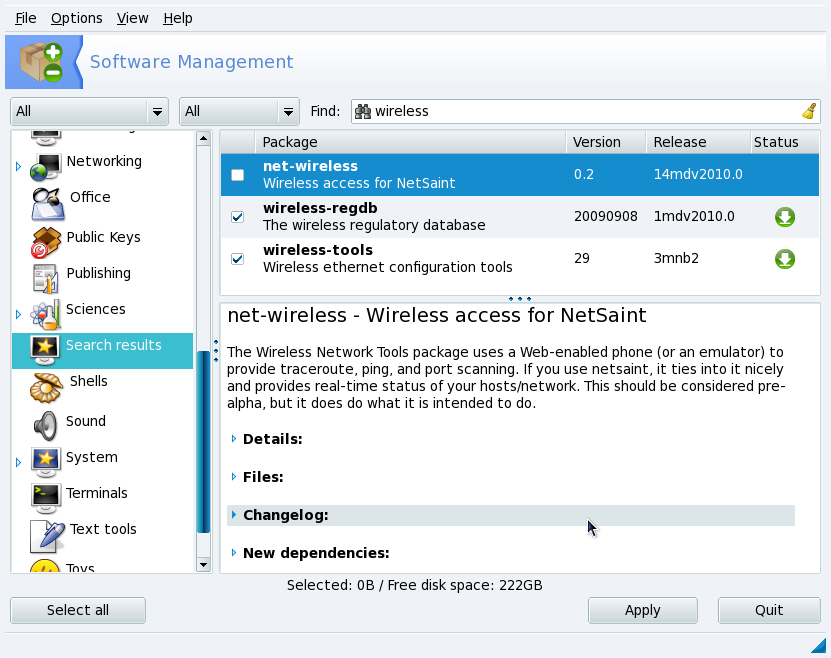Viewport: 831px width, 658px height.
Task: Open the Help menu
Action: [178, 19]
